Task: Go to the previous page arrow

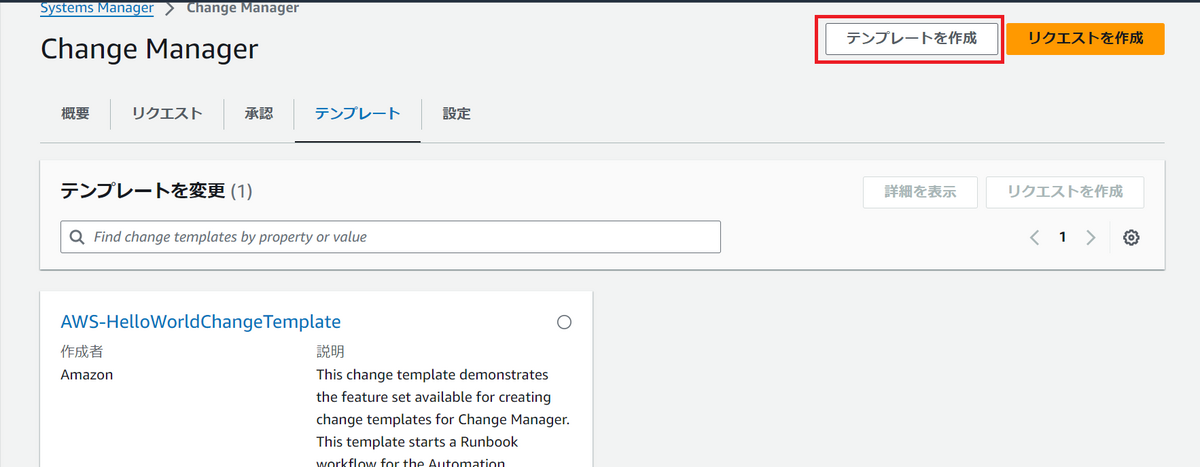Action: click(1034, 238)
